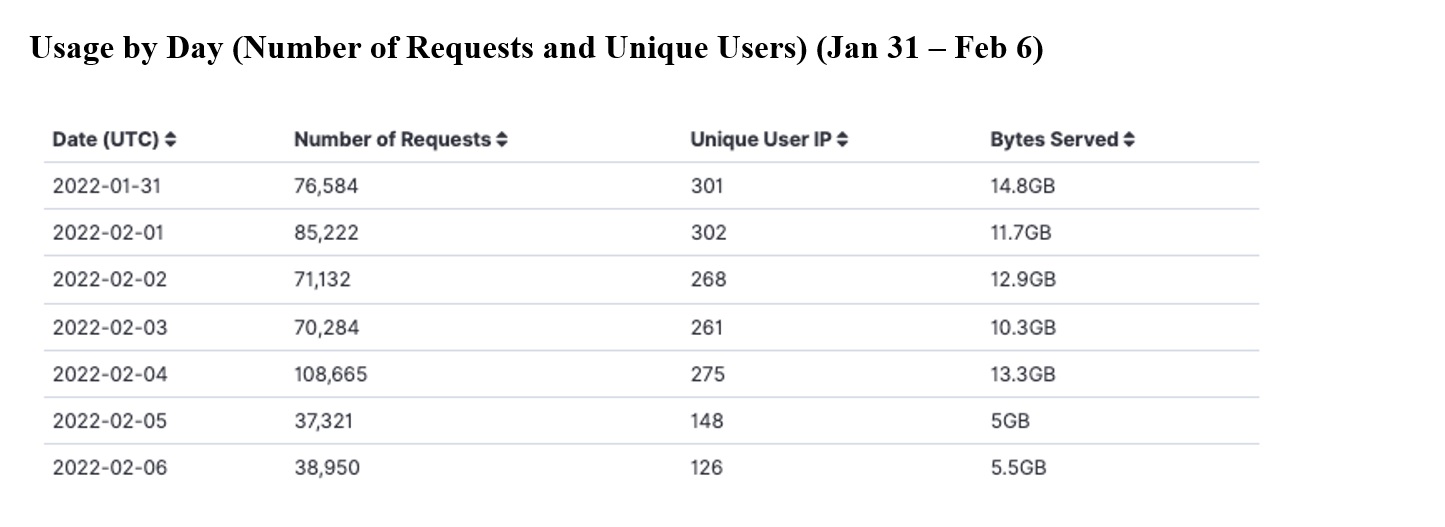Click the 14.8GB bytes served cell

pyautogui.click(x=1023, y=186)
